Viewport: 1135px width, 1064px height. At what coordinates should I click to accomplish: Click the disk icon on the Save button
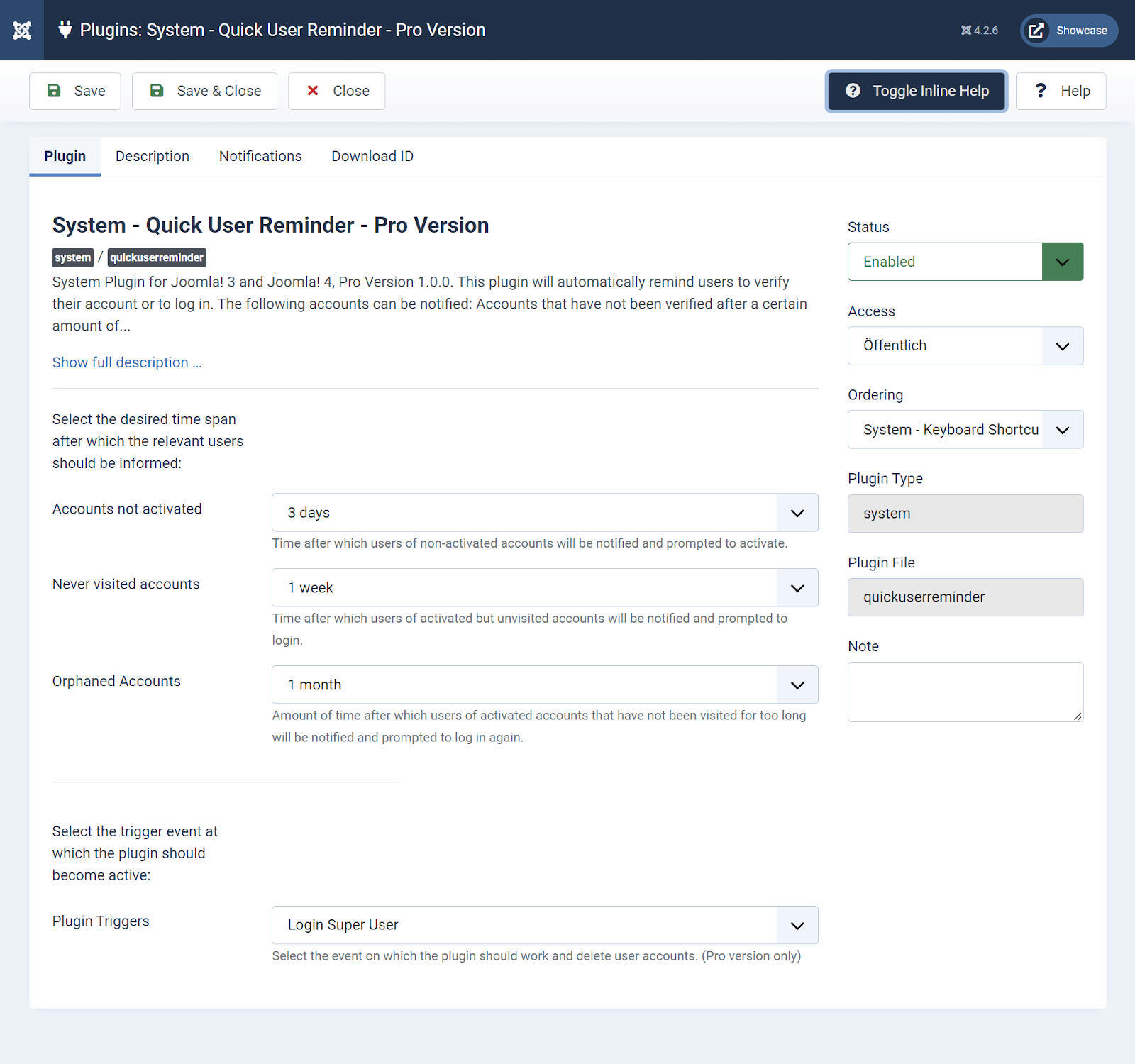point(55,91)
